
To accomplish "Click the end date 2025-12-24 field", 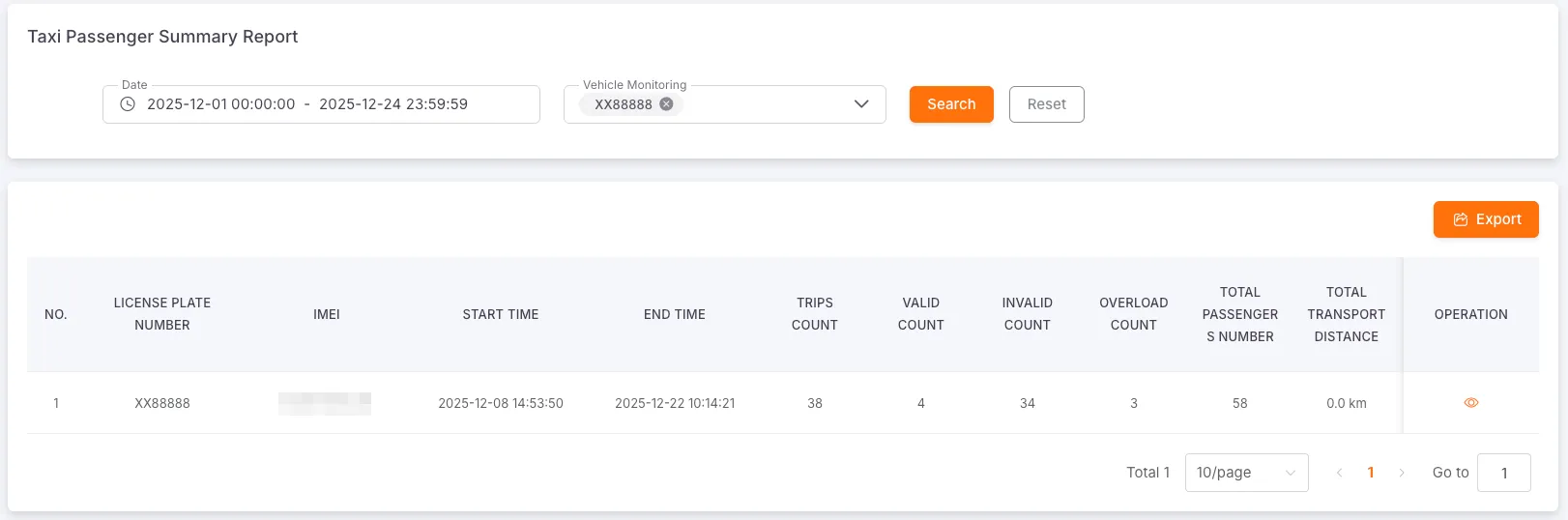I will tap(393, 104).
